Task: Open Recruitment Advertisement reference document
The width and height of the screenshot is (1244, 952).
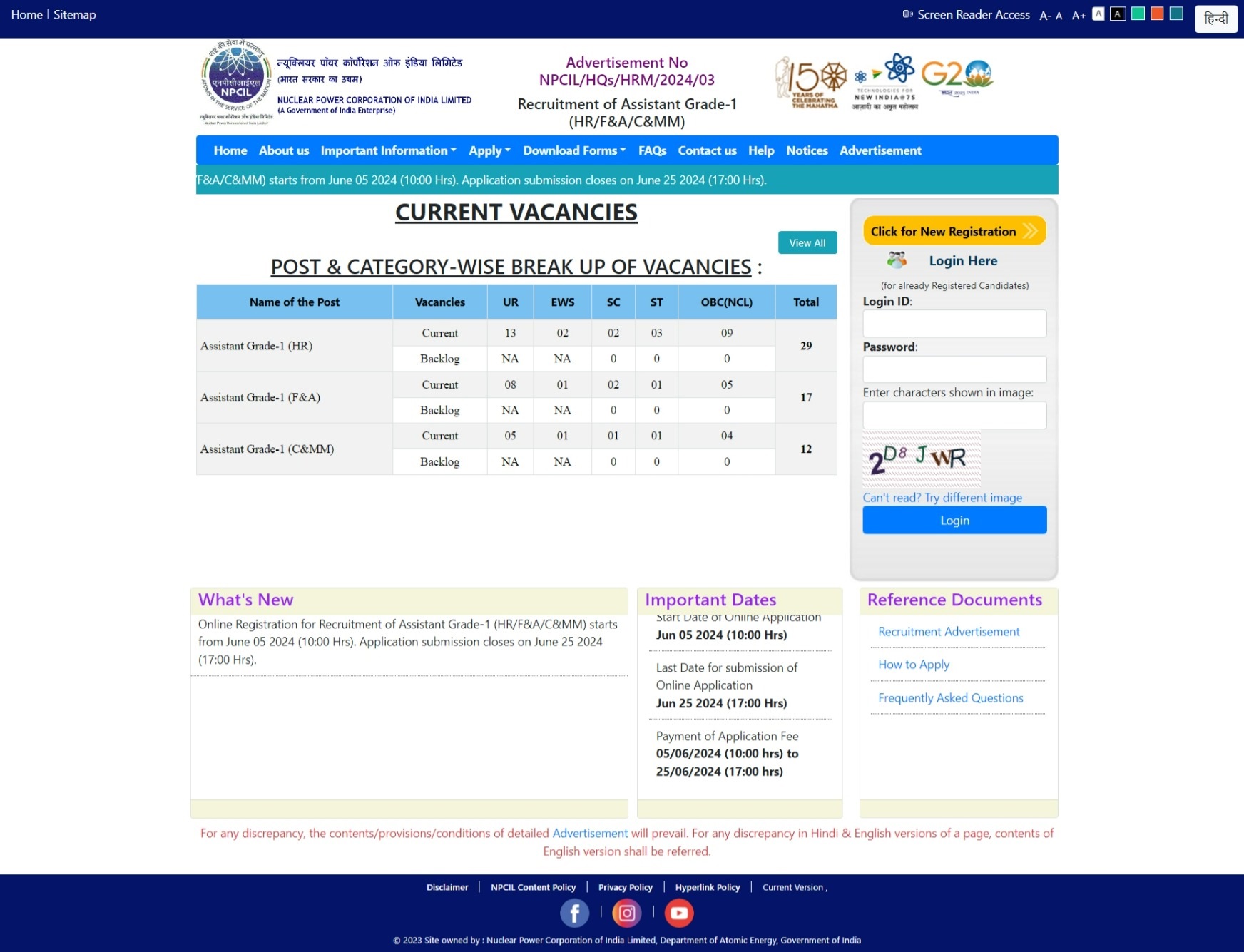Action: (x=949, y=632)
